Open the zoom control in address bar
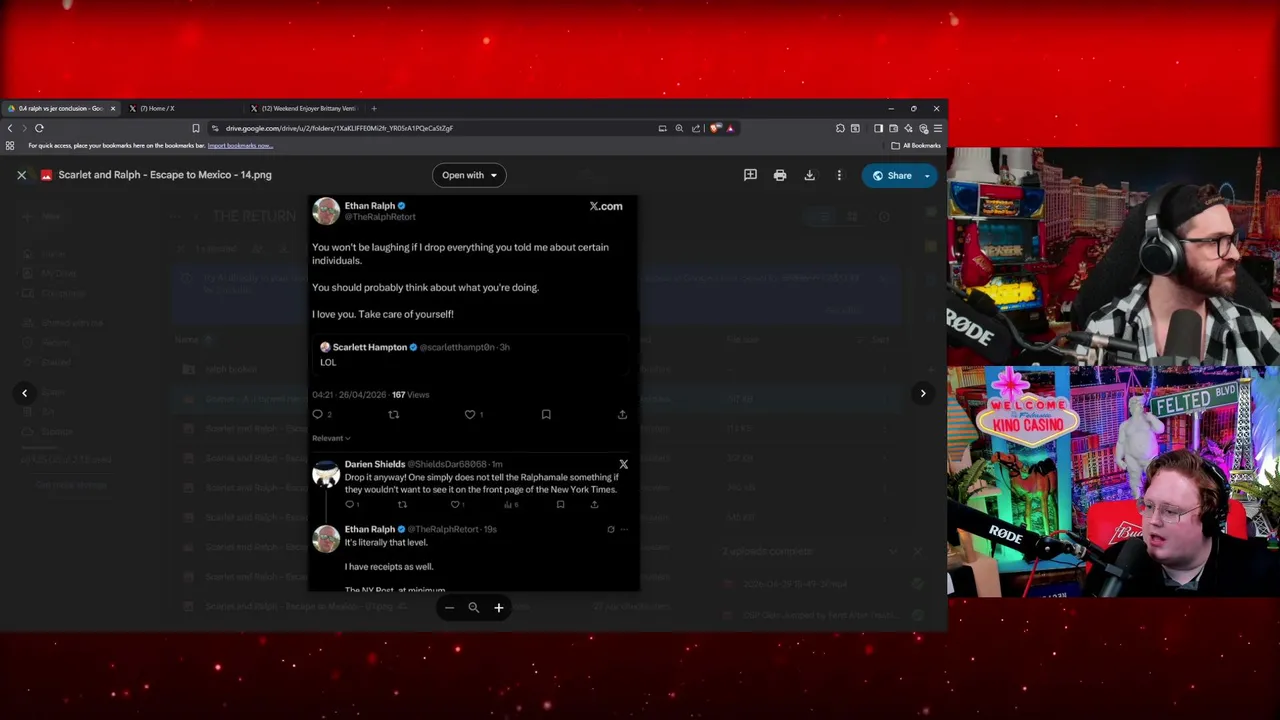Screen dimensions: 1280x720 [x=679, y=128]
